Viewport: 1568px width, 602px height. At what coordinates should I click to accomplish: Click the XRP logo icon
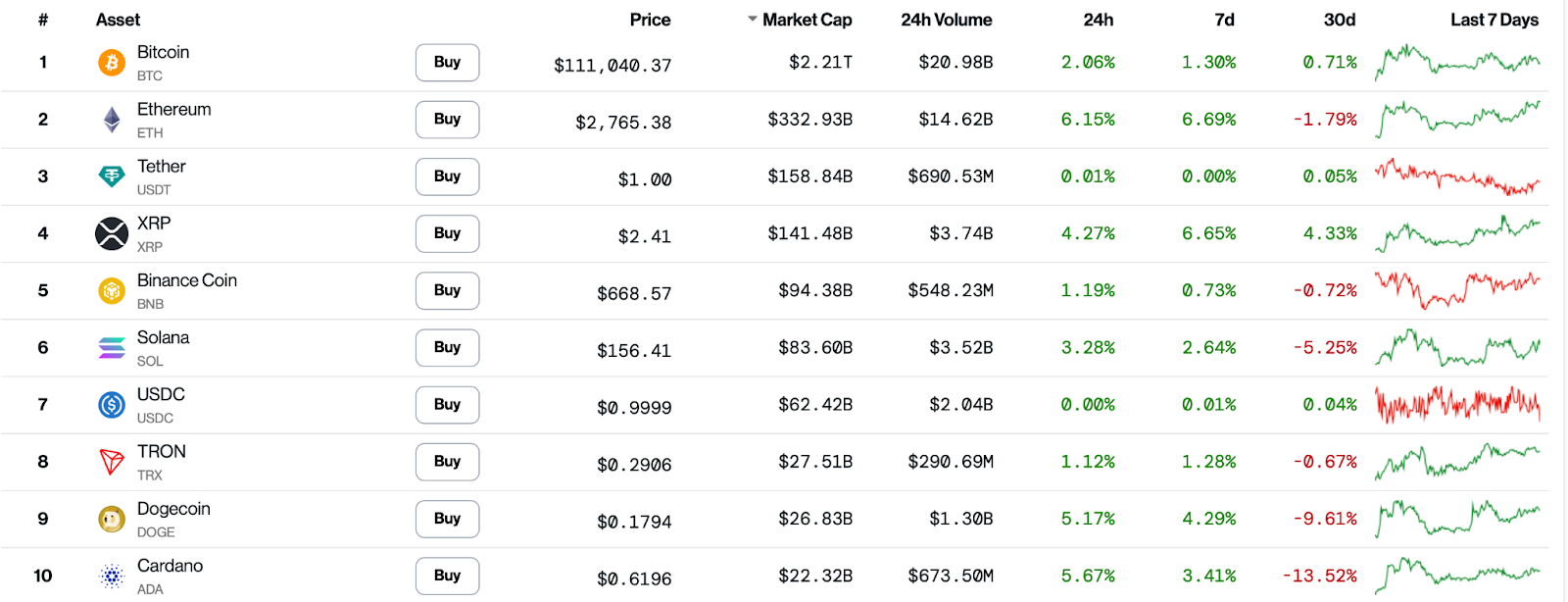coord(112,233)
